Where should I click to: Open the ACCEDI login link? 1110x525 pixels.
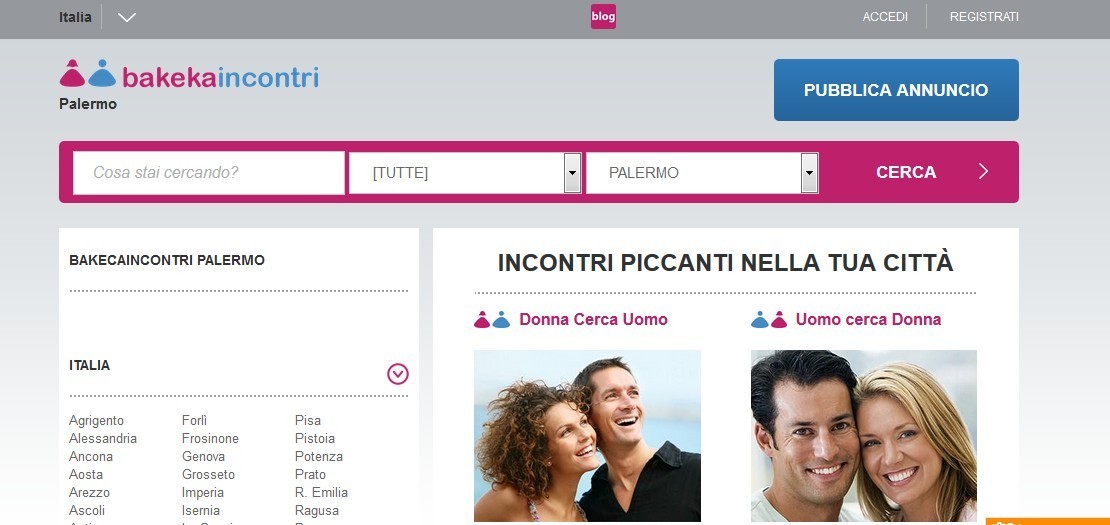tap(885, 17)
